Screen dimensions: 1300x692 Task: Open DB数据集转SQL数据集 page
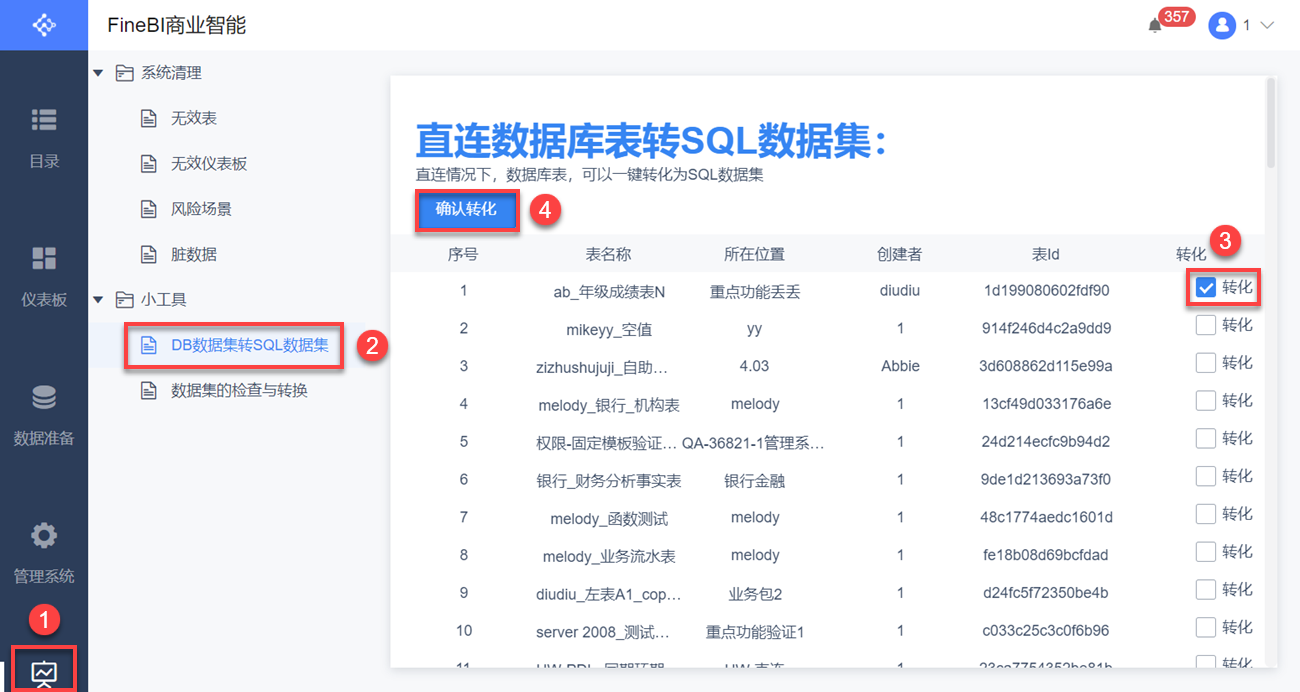pyautogui.click(x=250, y=345)
